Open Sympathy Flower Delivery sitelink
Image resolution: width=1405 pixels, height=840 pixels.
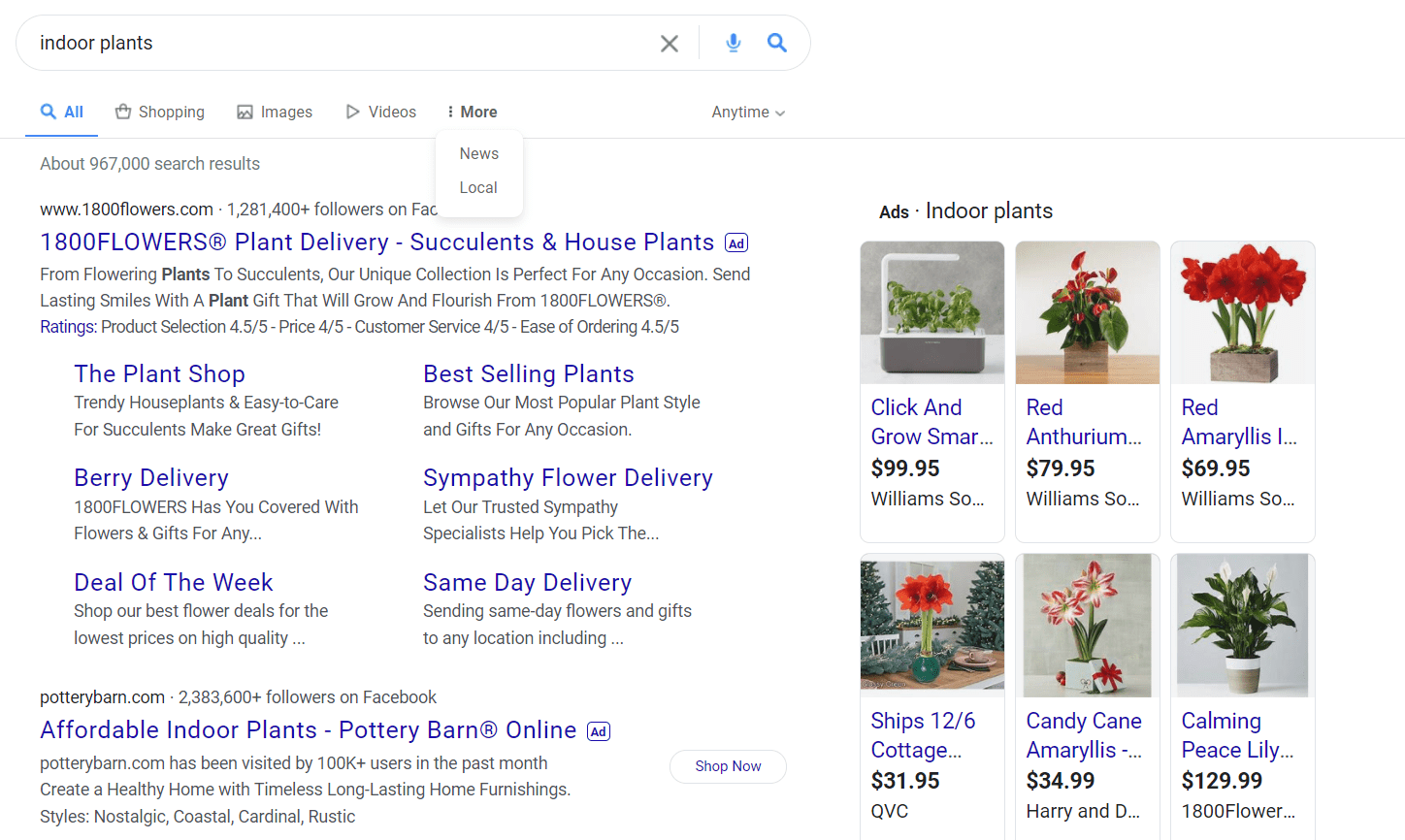coord(568,478)
